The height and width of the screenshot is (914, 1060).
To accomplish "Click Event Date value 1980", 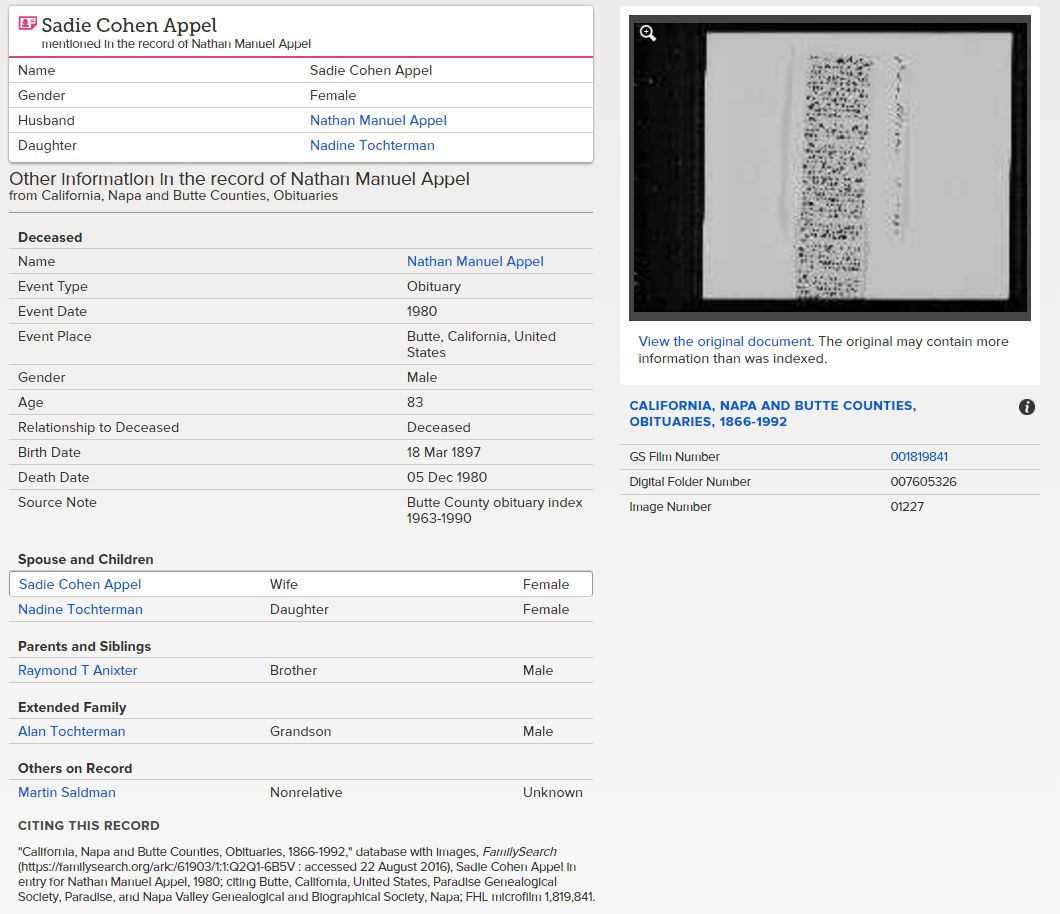I will point(421,312).
